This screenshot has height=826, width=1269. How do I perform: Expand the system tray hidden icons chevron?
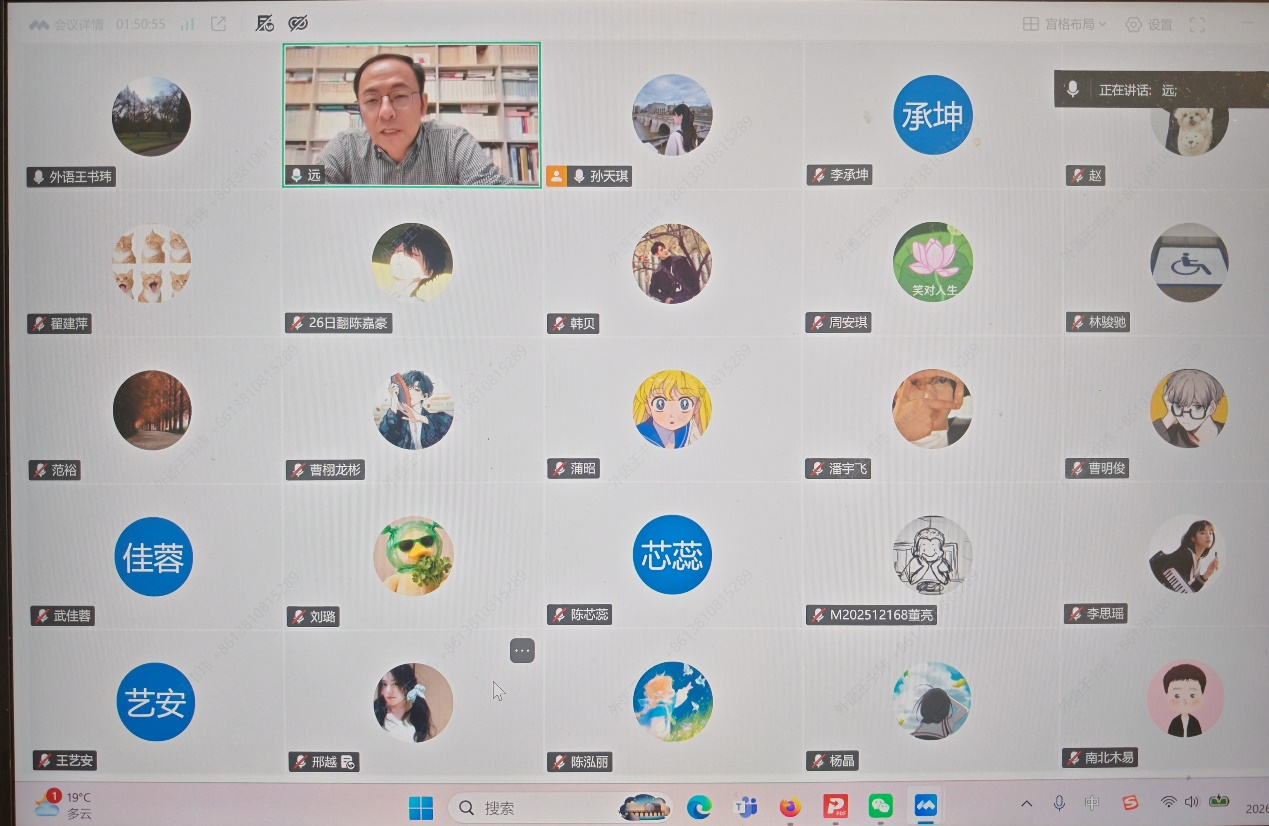coord(1026,804)
